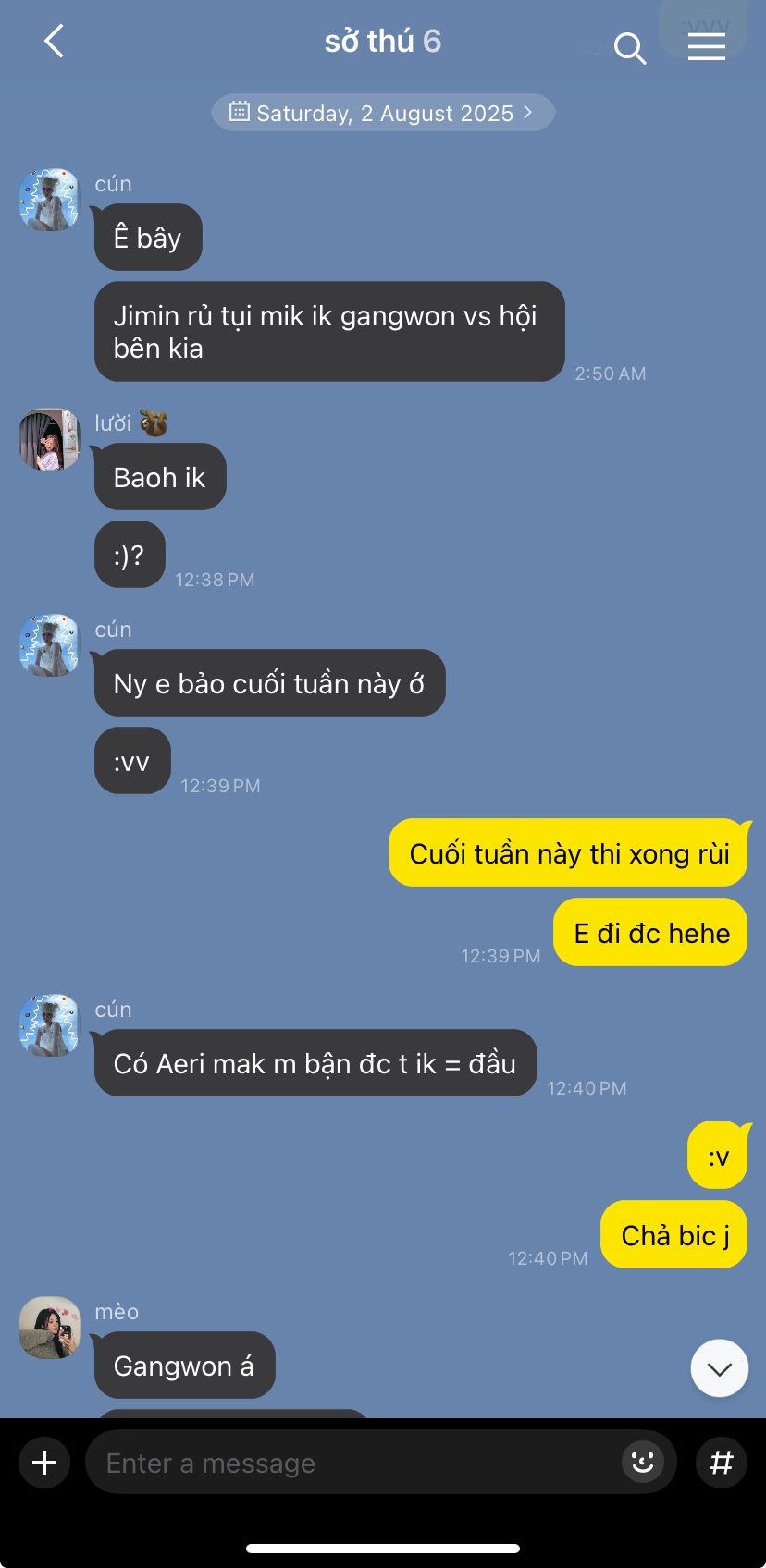
Task: Tap the "Có Aeri mak m bận" message
Action: (x=315, y=1063)
